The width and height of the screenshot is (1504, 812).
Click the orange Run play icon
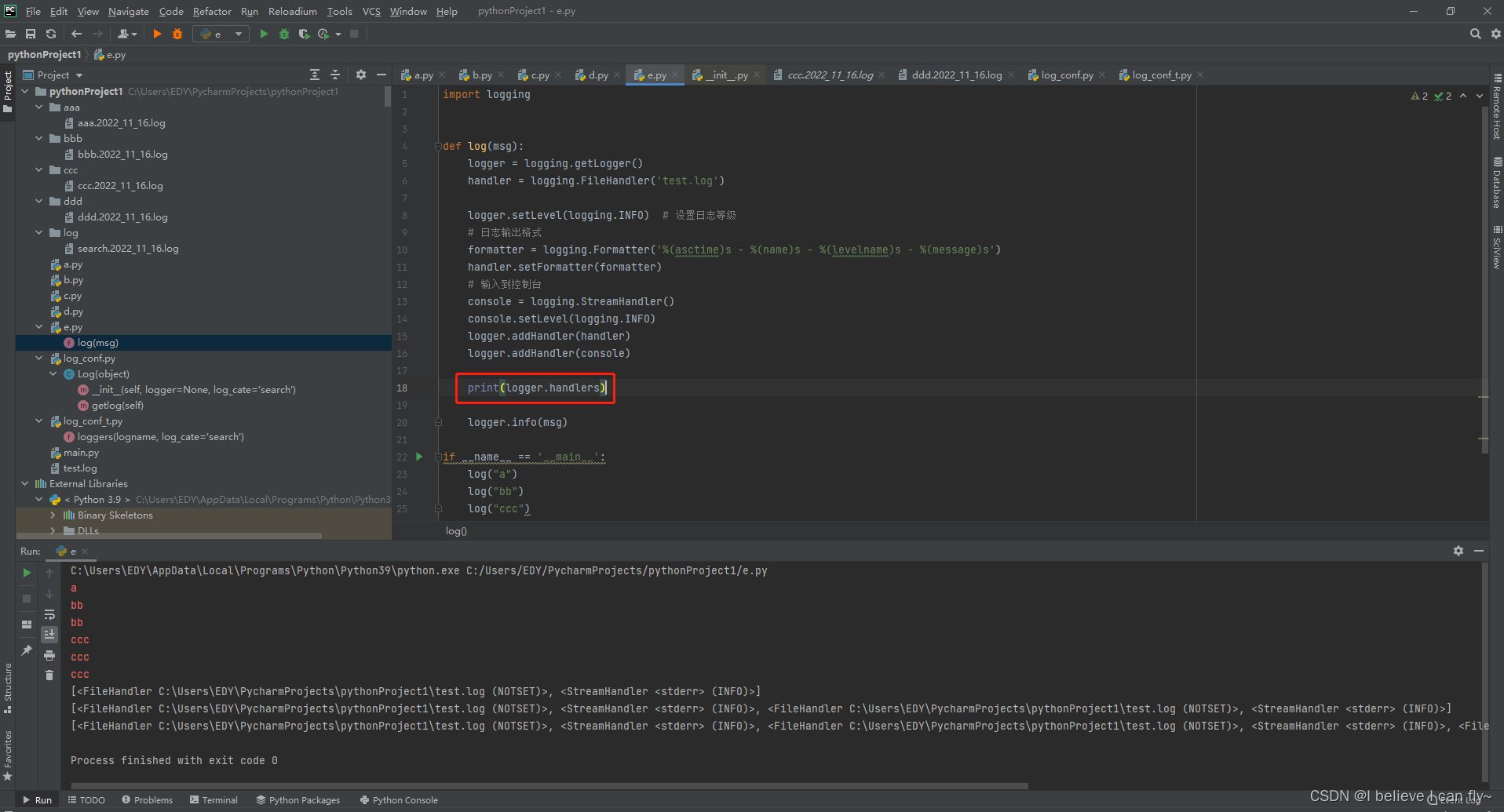coord(157,34)
